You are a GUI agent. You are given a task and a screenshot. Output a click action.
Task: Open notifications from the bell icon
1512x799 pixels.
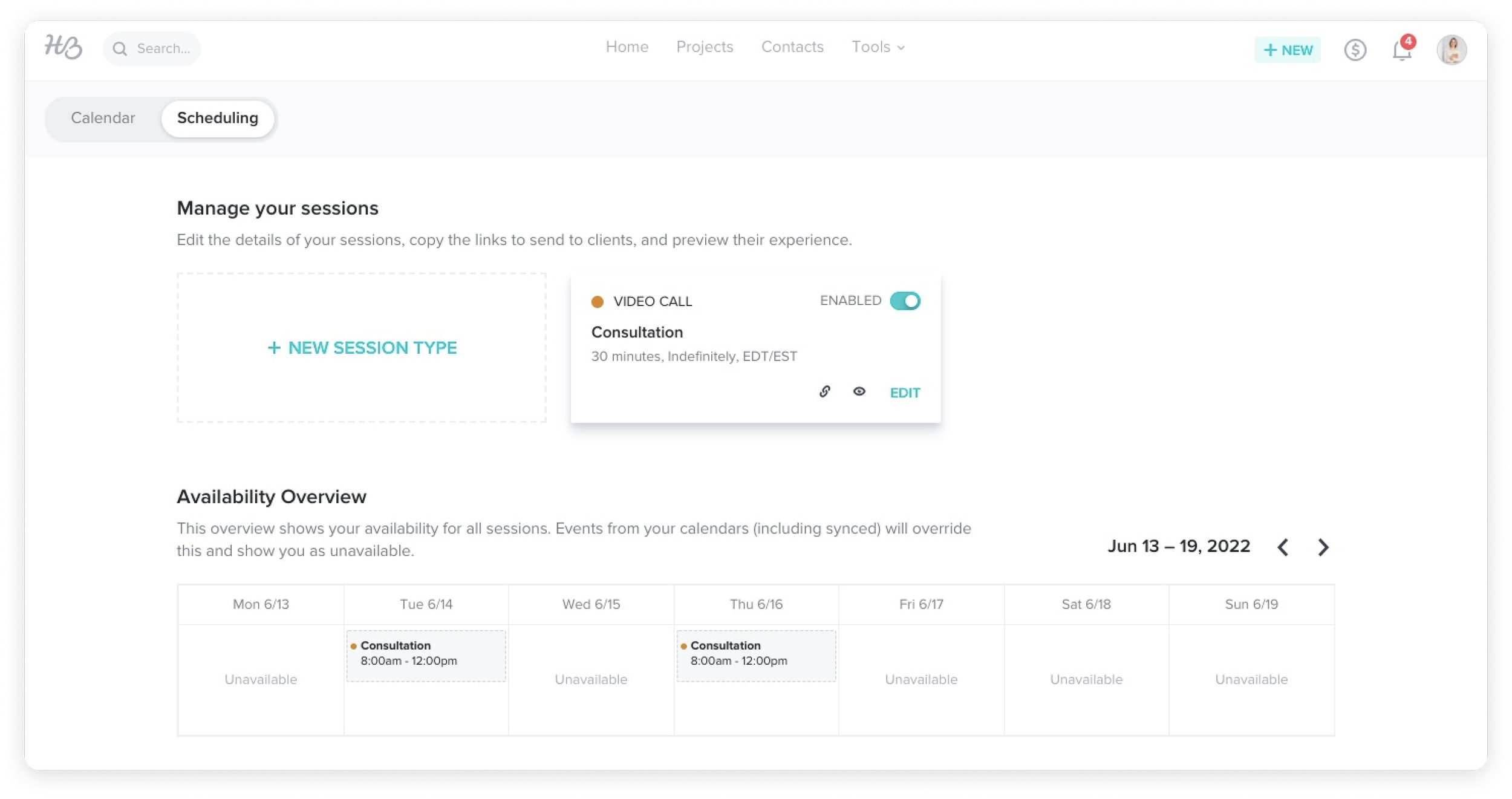pyautogui.click(x=1401, y=51)
